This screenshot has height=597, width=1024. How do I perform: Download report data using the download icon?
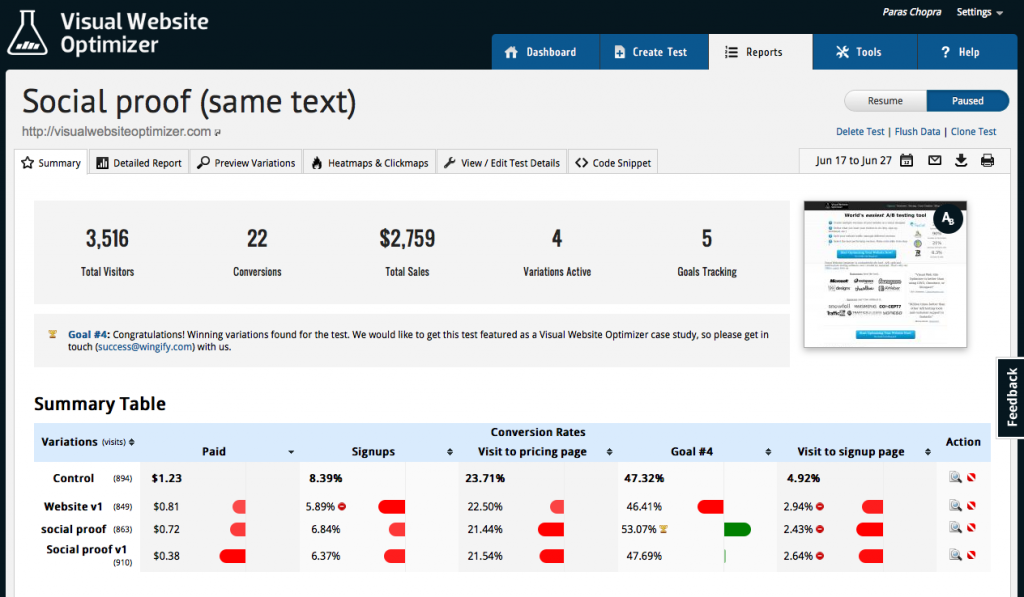960,159
